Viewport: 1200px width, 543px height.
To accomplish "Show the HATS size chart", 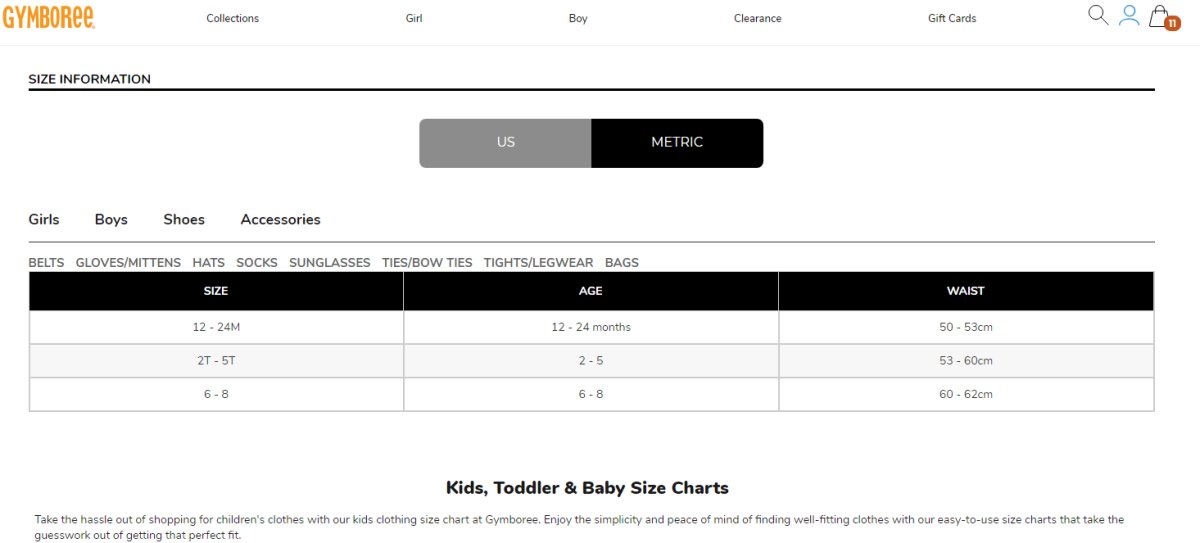I will click(209, 263).
